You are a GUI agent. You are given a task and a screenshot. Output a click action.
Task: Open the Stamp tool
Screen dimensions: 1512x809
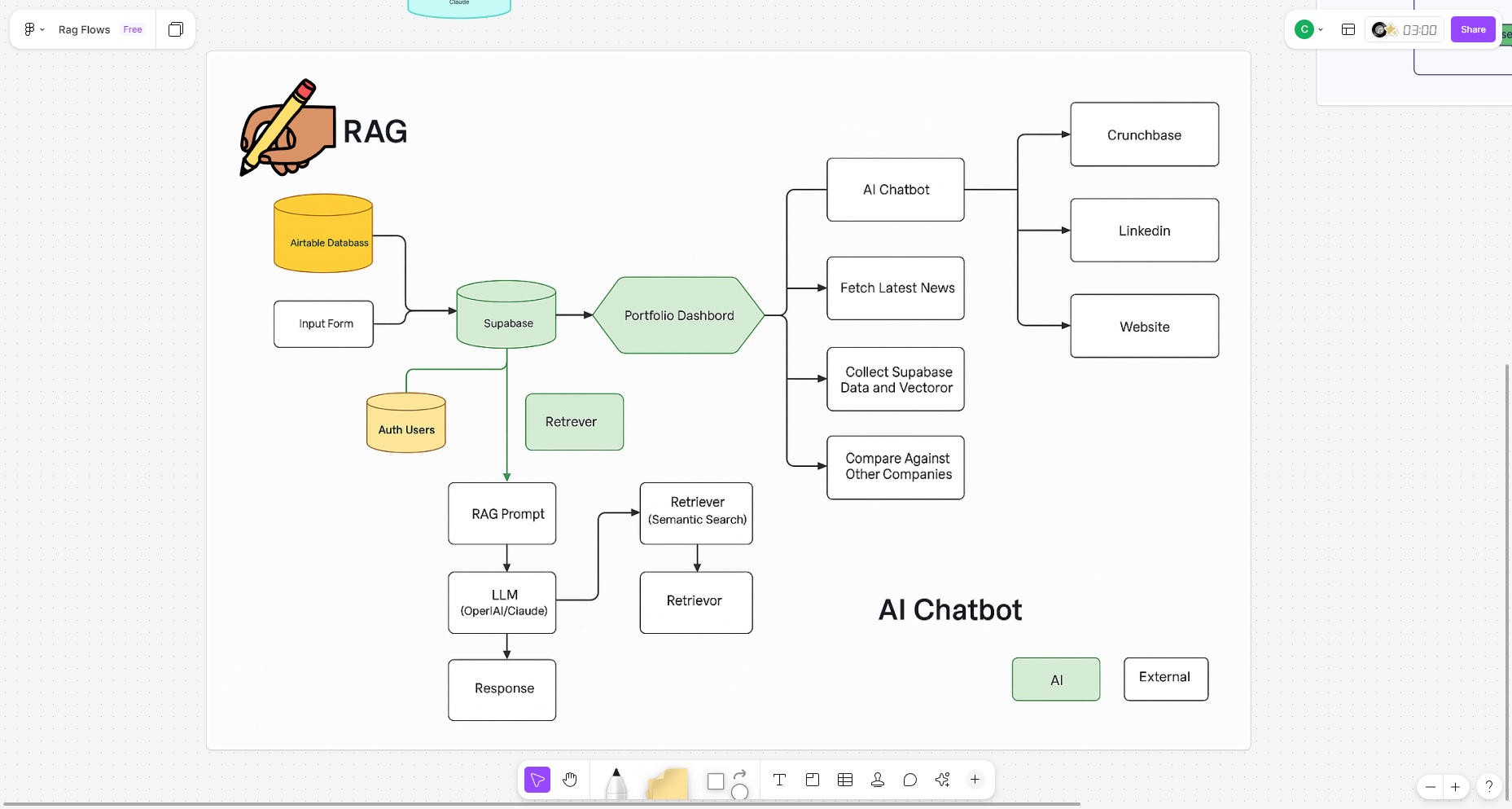tap(878, 780)
